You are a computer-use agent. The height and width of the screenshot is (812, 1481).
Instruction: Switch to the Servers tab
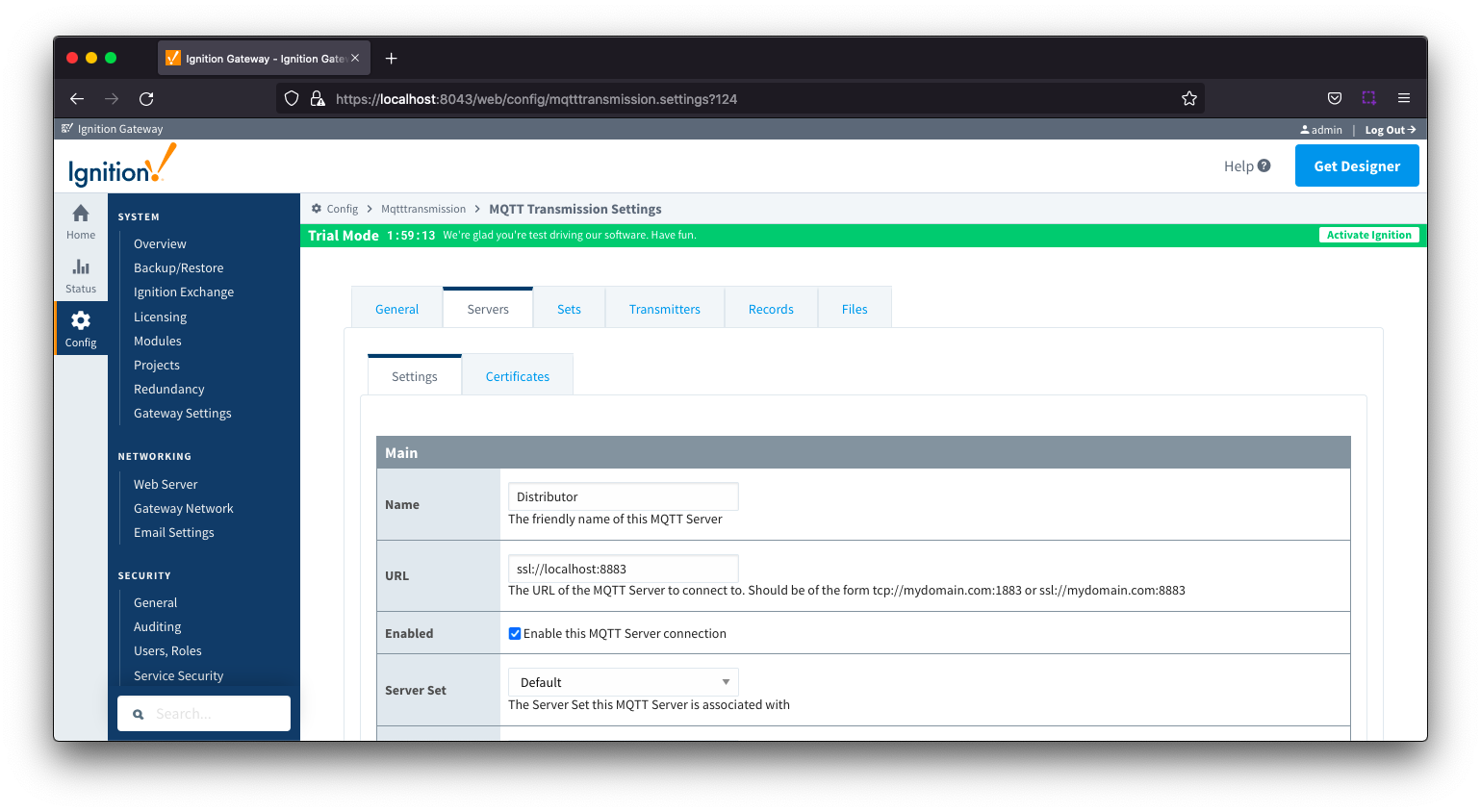click(x=488, y=309)
